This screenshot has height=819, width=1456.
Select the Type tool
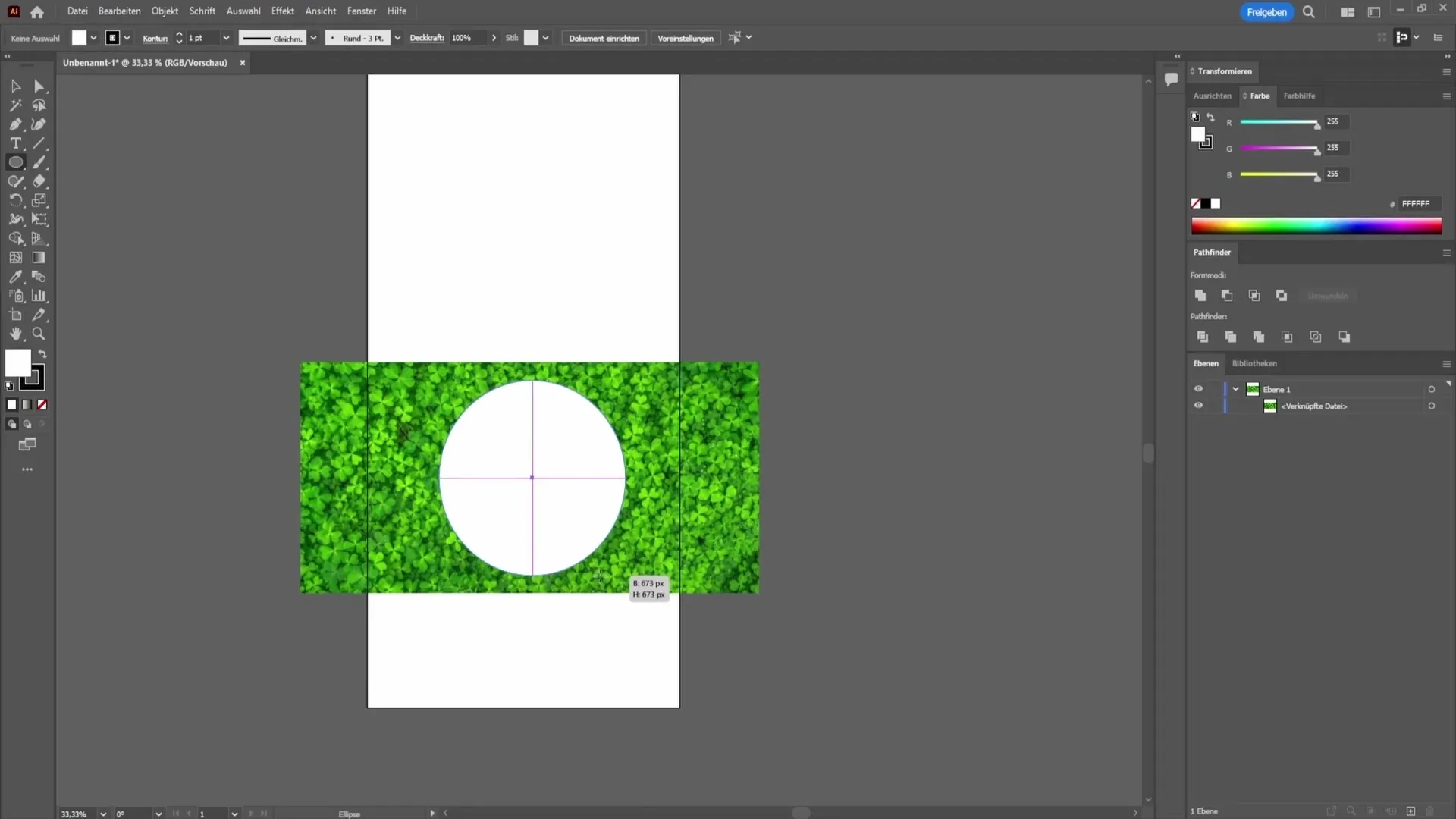pyautogui.click(x=15, y=143)
